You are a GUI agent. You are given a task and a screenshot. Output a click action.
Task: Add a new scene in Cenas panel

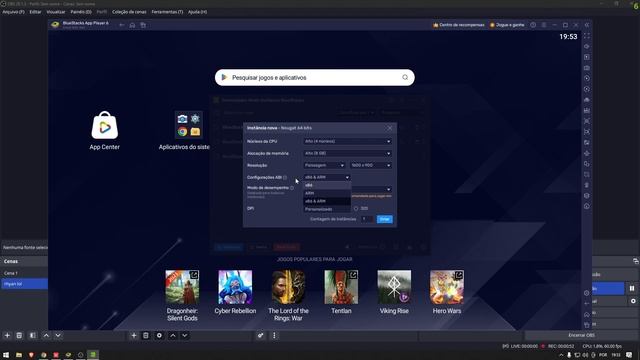point(7,336)
